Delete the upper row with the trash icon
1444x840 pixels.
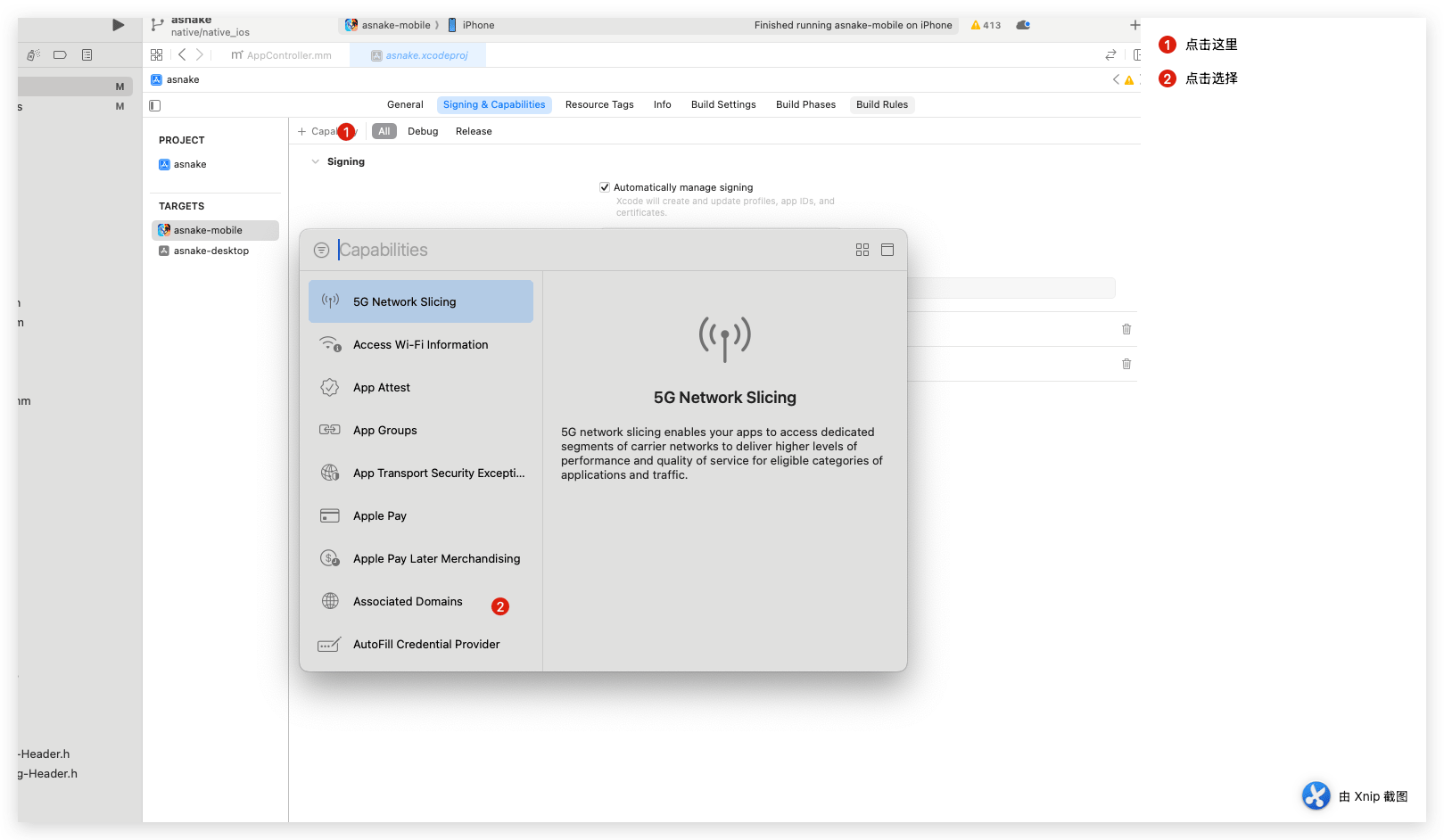[x=1126, y=329]
